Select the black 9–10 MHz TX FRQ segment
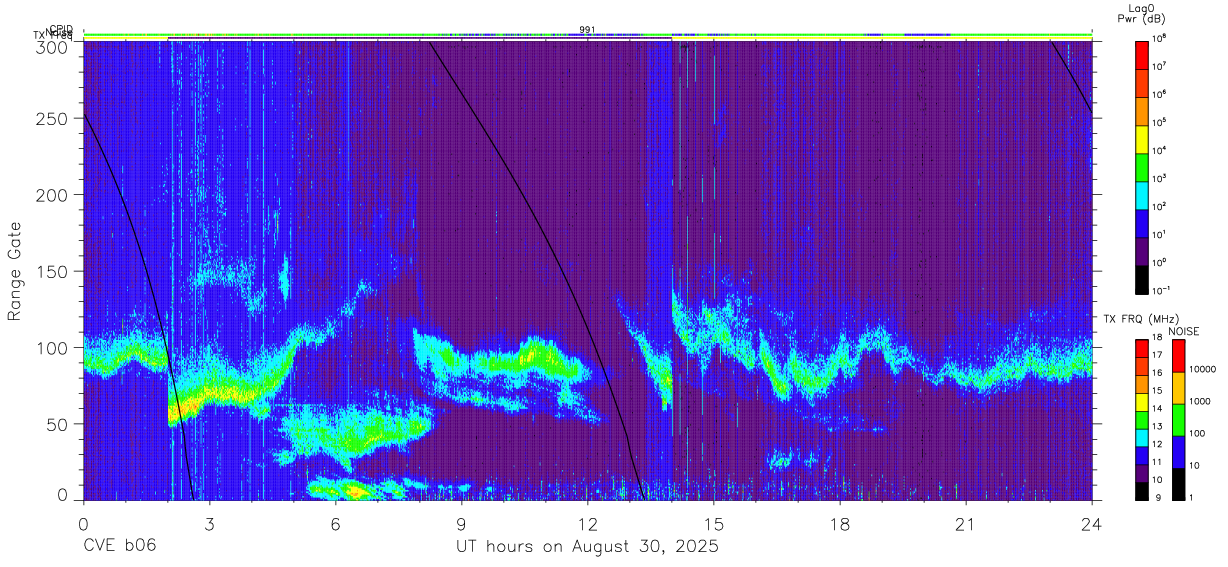The width and height of the screenshot is (1228, 567). [x=1142, y=491]
